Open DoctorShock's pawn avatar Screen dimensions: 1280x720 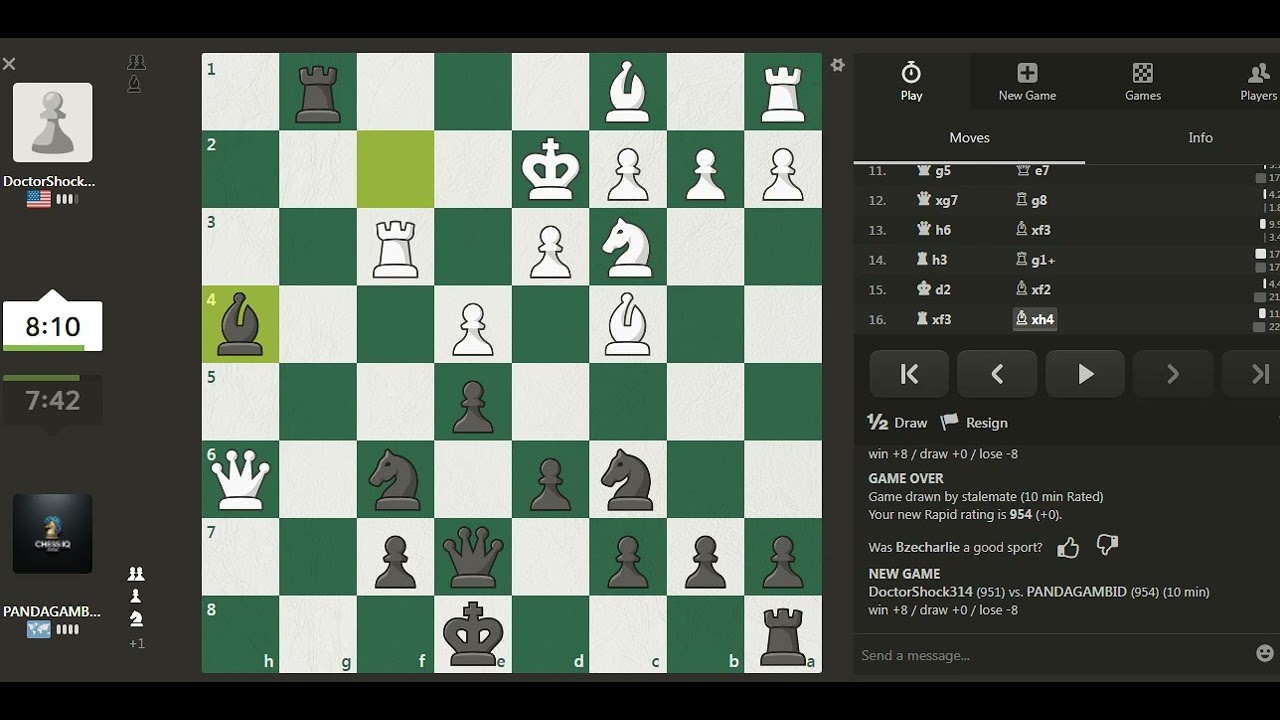[x=53, y=122]
